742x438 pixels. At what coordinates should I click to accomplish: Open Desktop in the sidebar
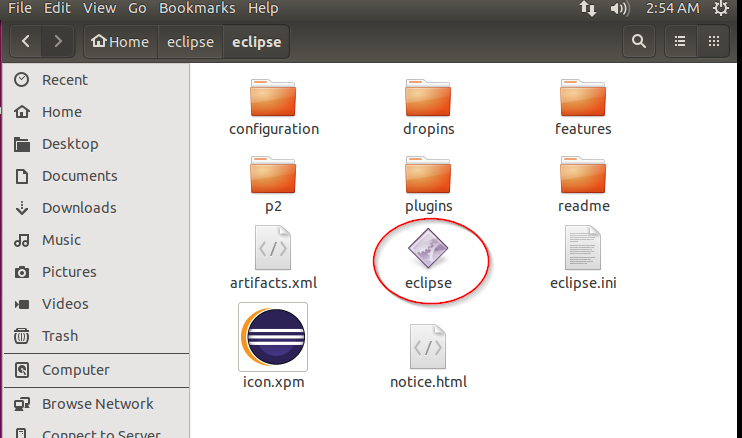[97, 144]
